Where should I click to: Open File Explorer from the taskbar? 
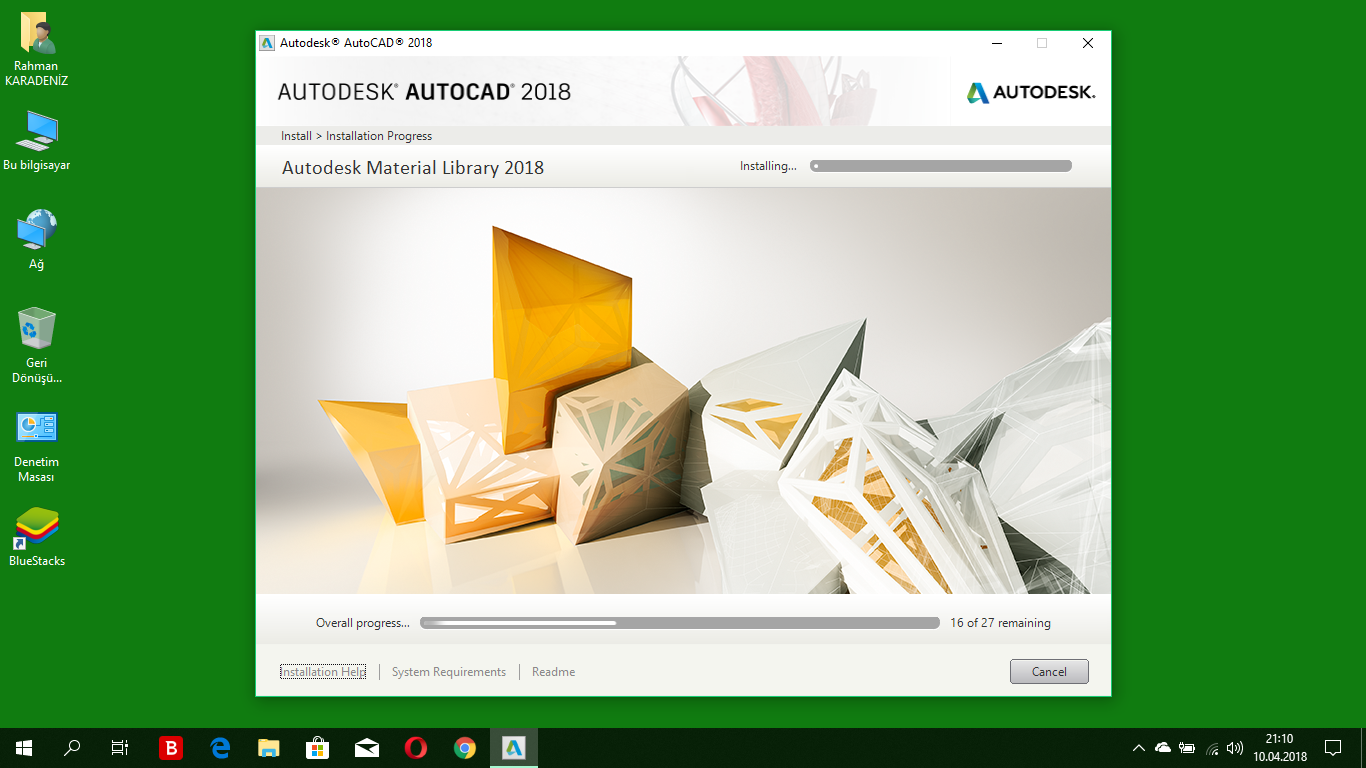tap(269, 748)
